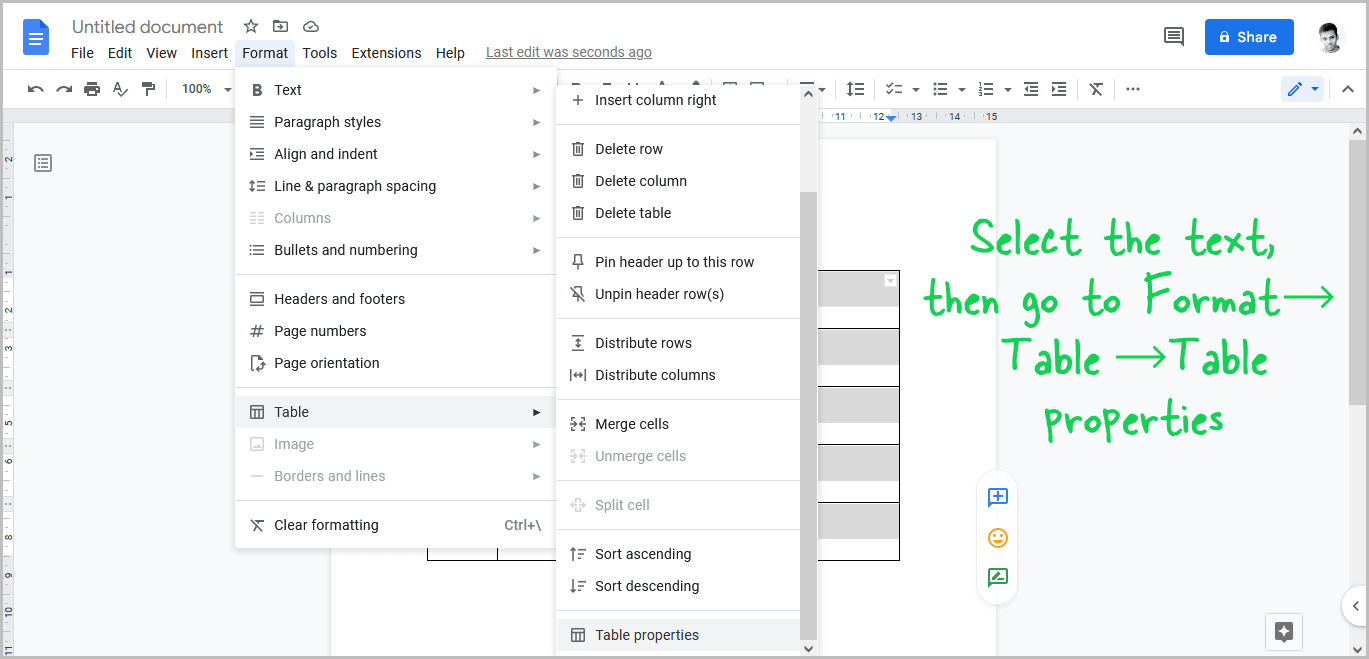Image resolution: width=1369 pixels, height=659 pixels.
Task: Expand the numbered list style options
Action: 1009,89
